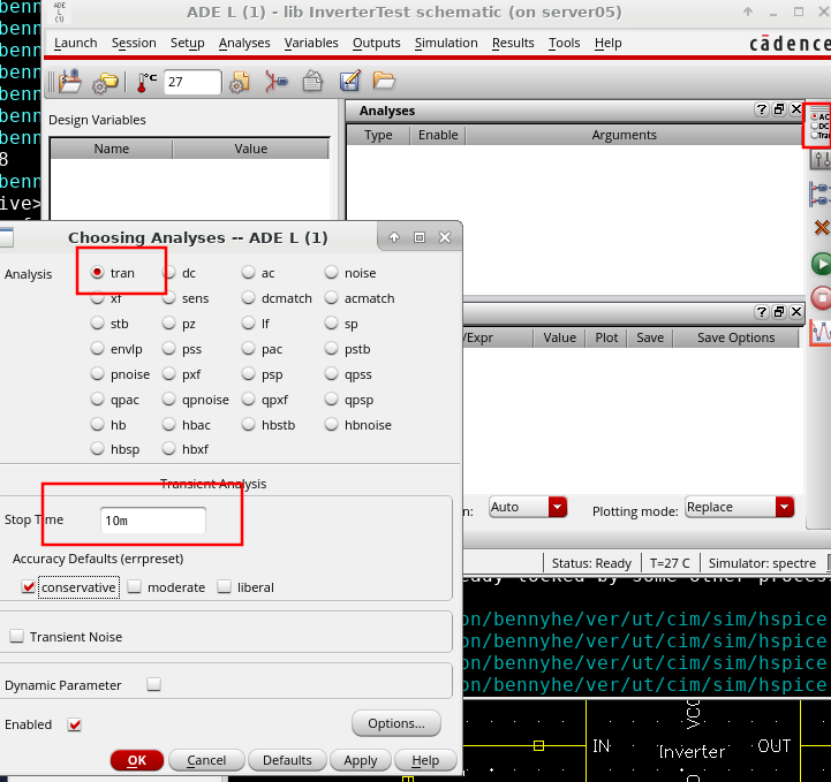The image size is (831, 783).
Task: Check the moderate accuracy checkbox
Action: click(134, 587)
